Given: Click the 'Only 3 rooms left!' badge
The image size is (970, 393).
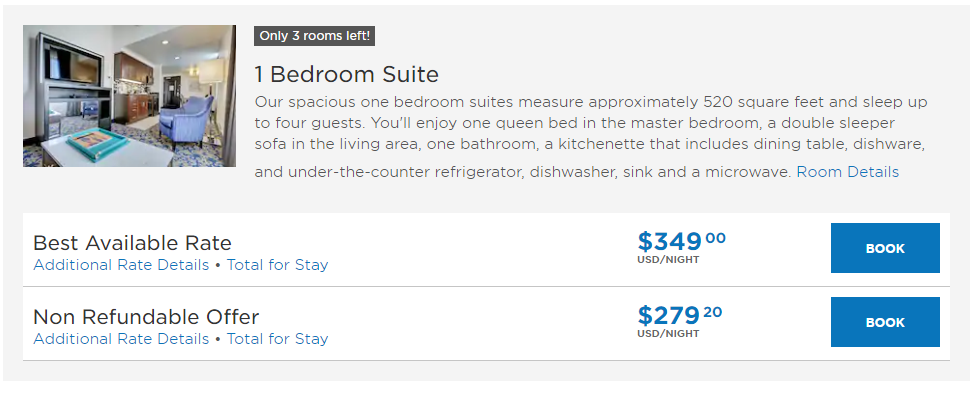Looking at the screenshot, I should [314, 36].
